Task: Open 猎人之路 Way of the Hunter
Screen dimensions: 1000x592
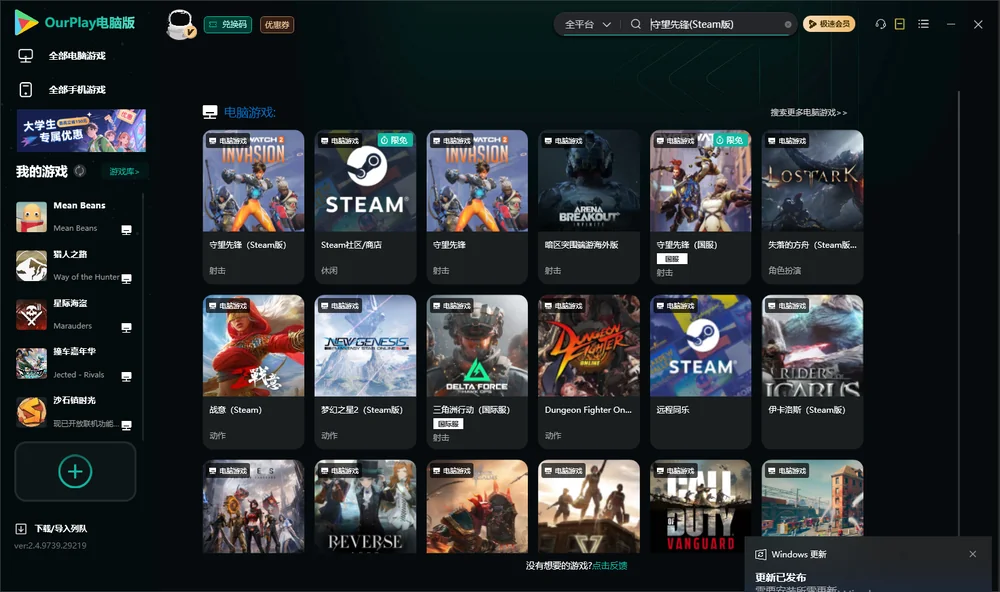Action: pos(74,265)
